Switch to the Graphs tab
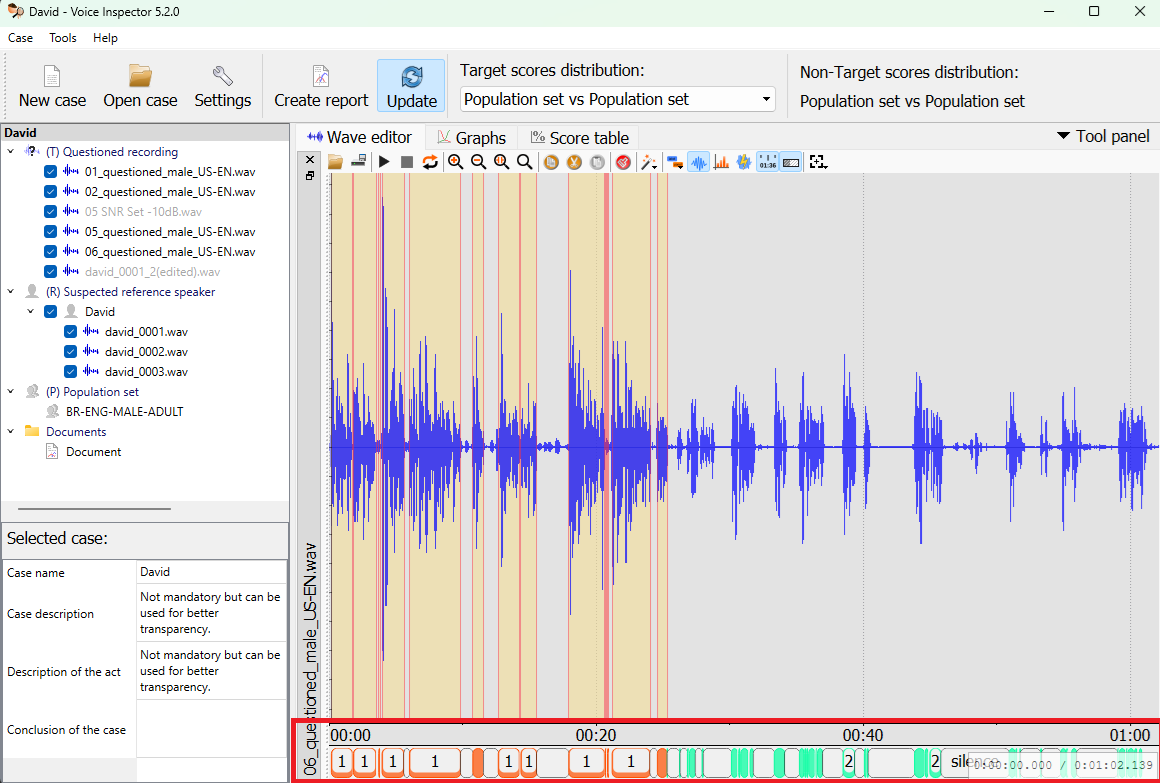Image resolution: width=1160 pixels, height=783 pixels. (471, 138)
